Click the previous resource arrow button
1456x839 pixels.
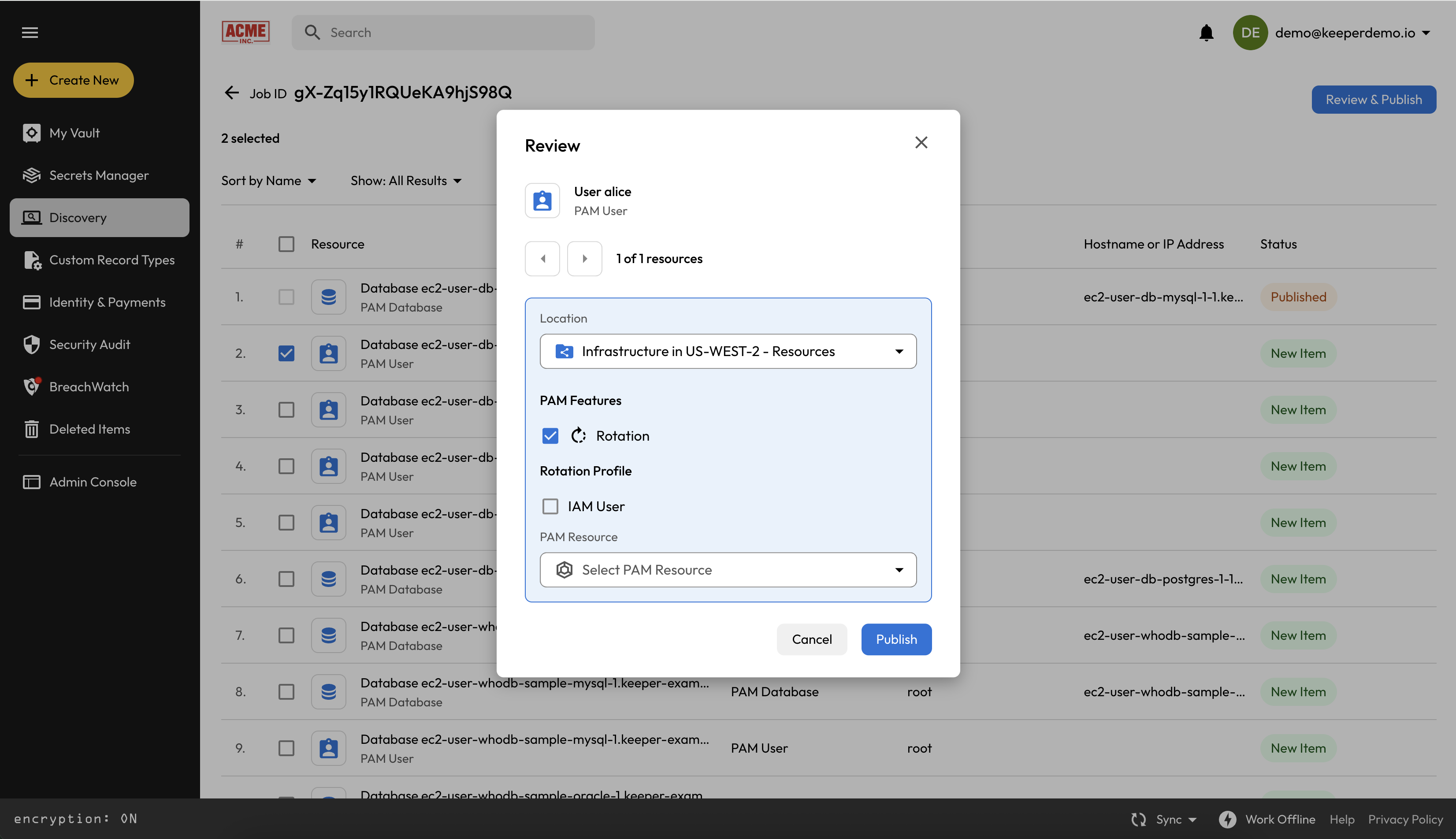[542, 259]
